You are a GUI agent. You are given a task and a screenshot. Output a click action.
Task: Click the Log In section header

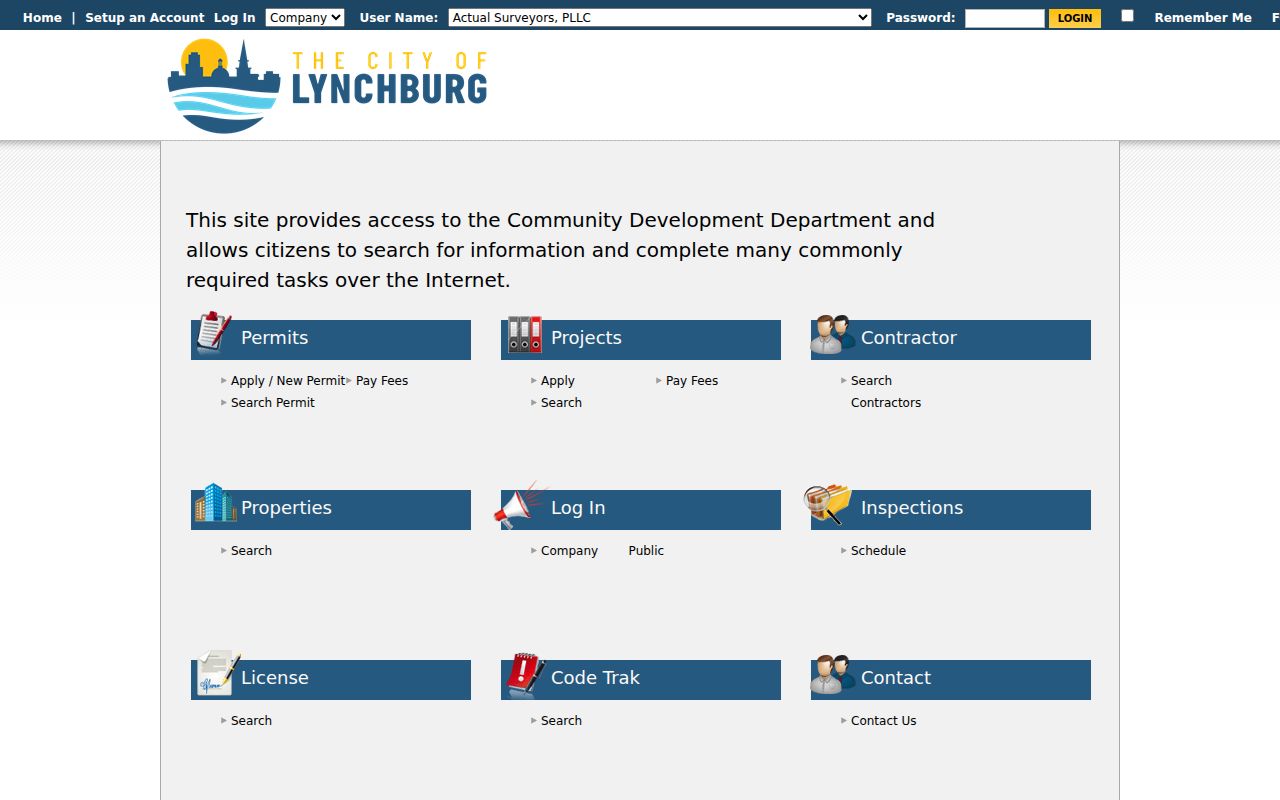641,510
